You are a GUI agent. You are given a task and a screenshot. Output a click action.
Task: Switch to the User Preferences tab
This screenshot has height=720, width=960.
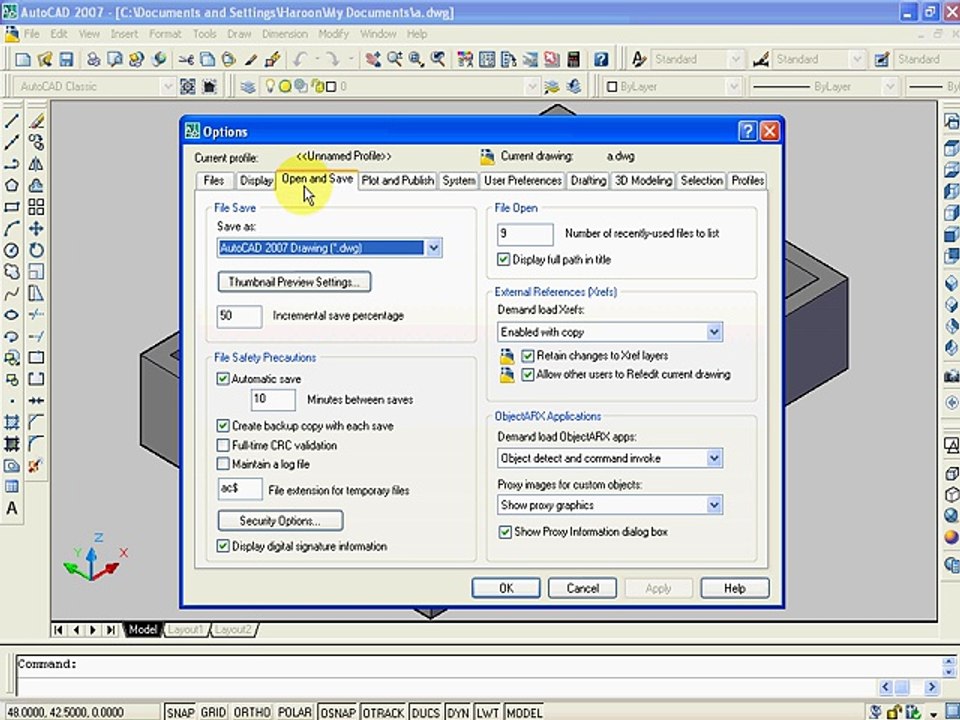click(523, 181)
